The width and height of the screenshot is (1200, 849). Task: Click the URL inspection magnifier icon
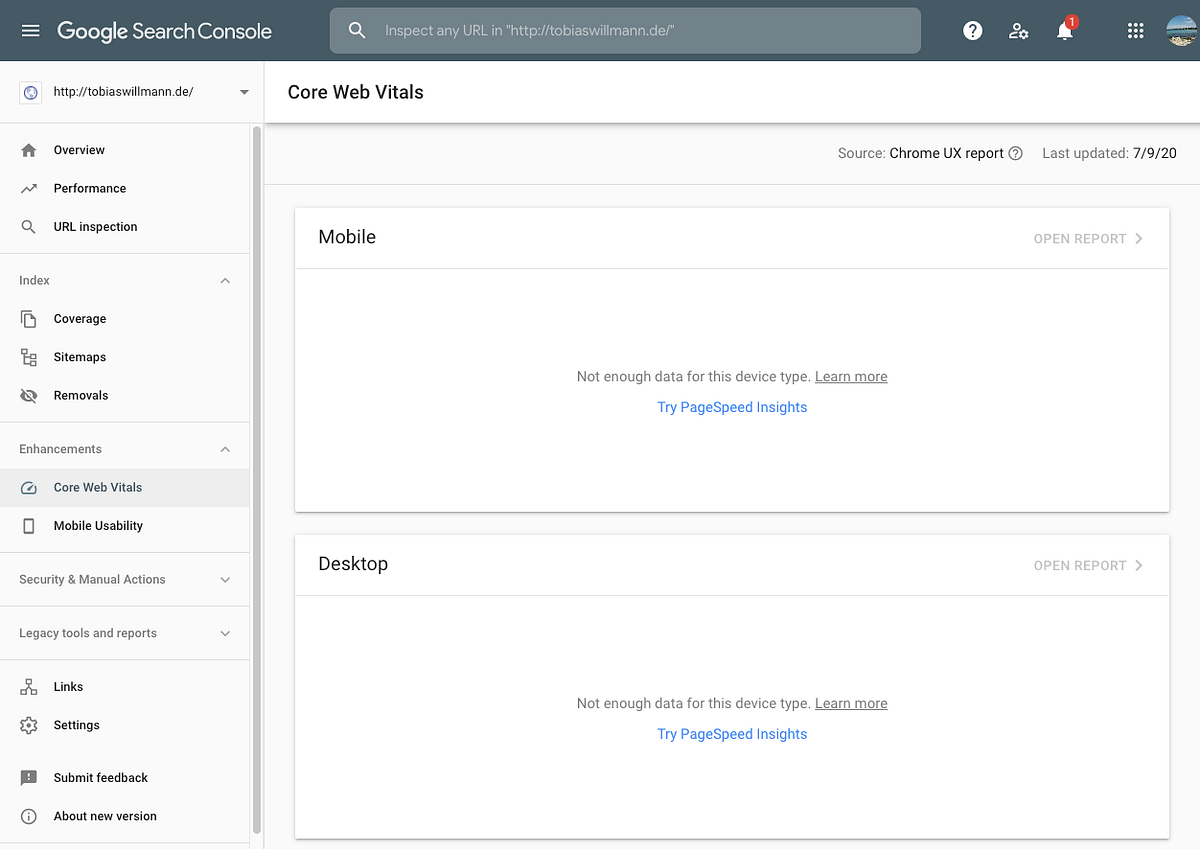pos(29,227)
